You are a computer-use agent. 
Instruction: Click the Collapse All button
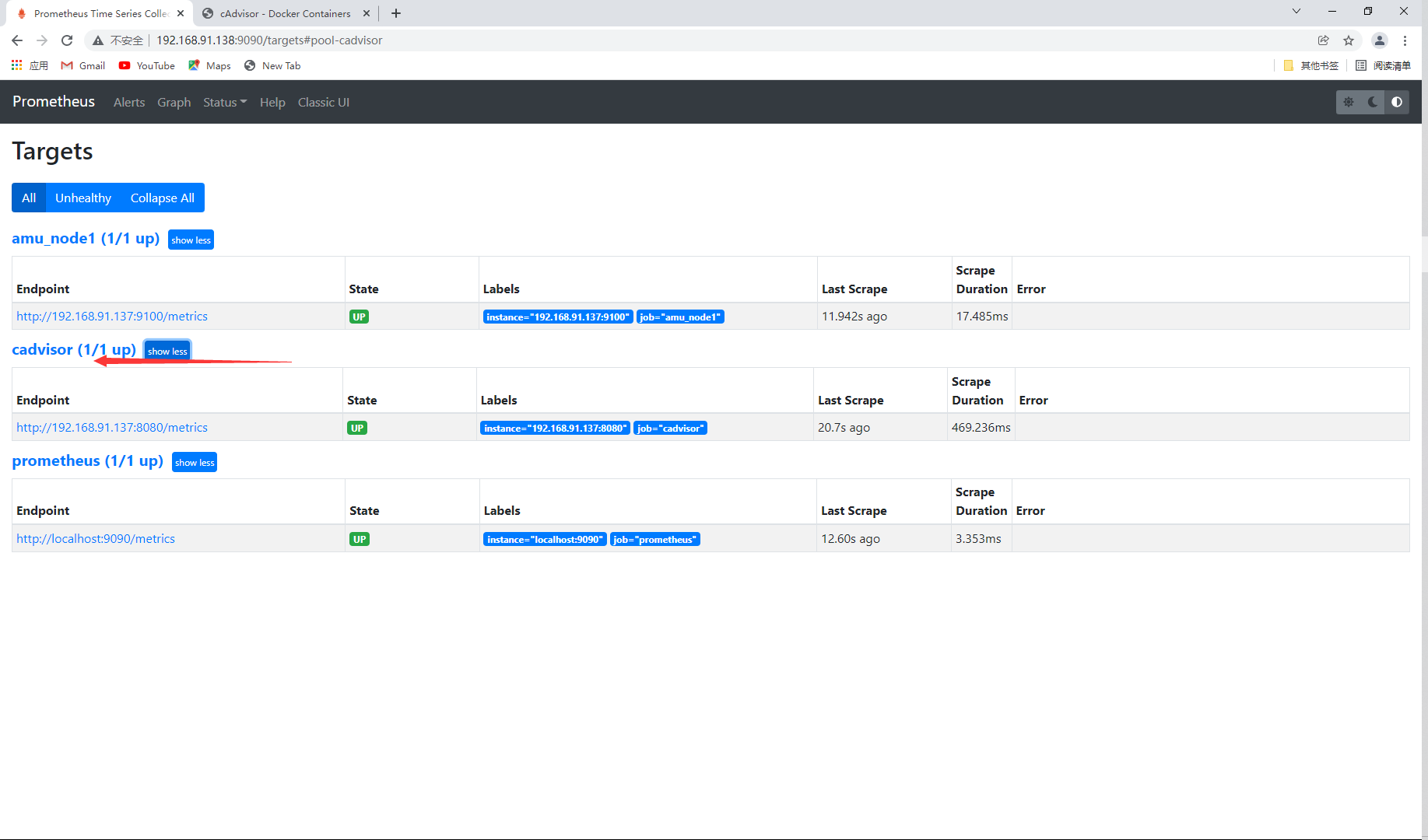(163, 198)
